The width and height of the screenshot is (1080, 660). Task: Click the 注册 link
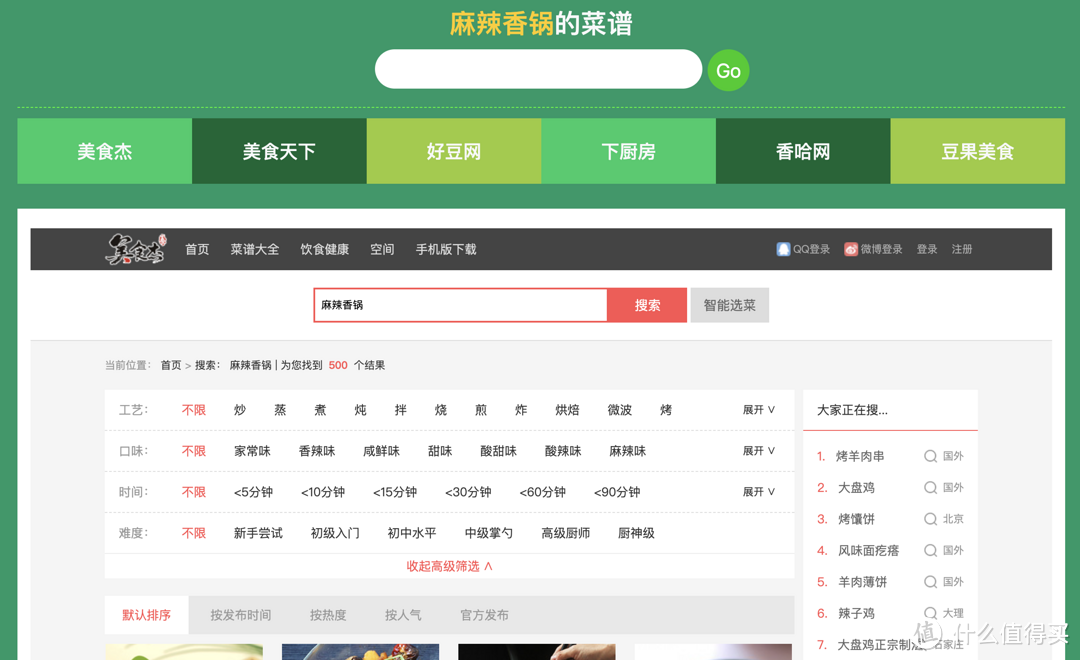(x=962, y=249)
